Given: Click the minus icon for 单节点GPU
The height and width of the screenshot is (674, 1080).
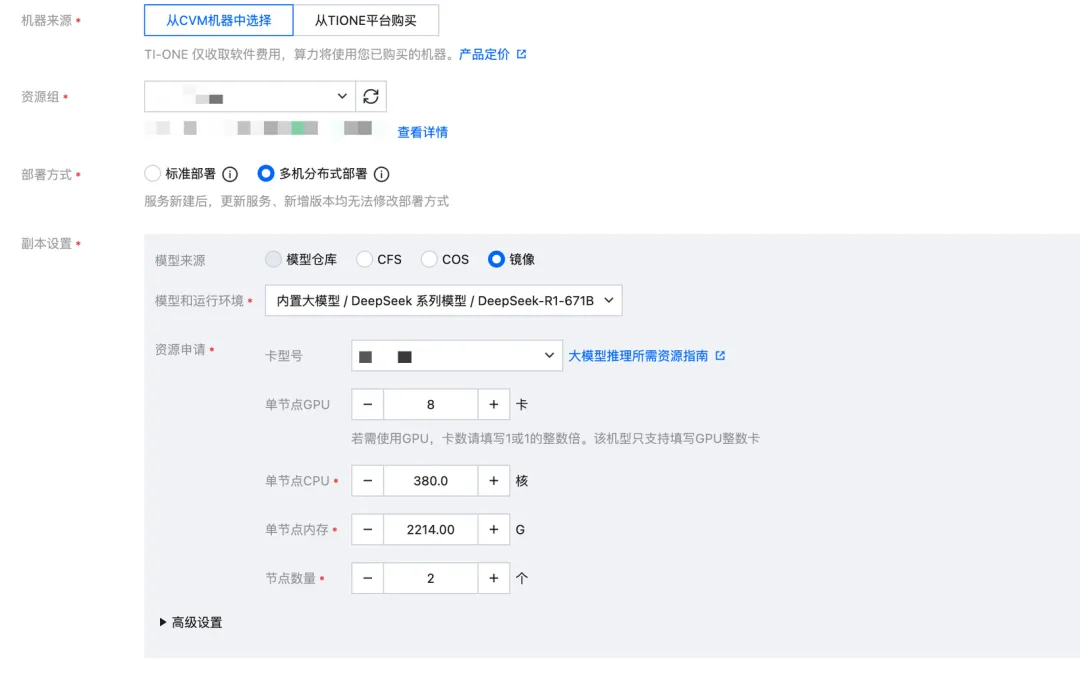Looking at the screenshot, I should coord(368,404).
